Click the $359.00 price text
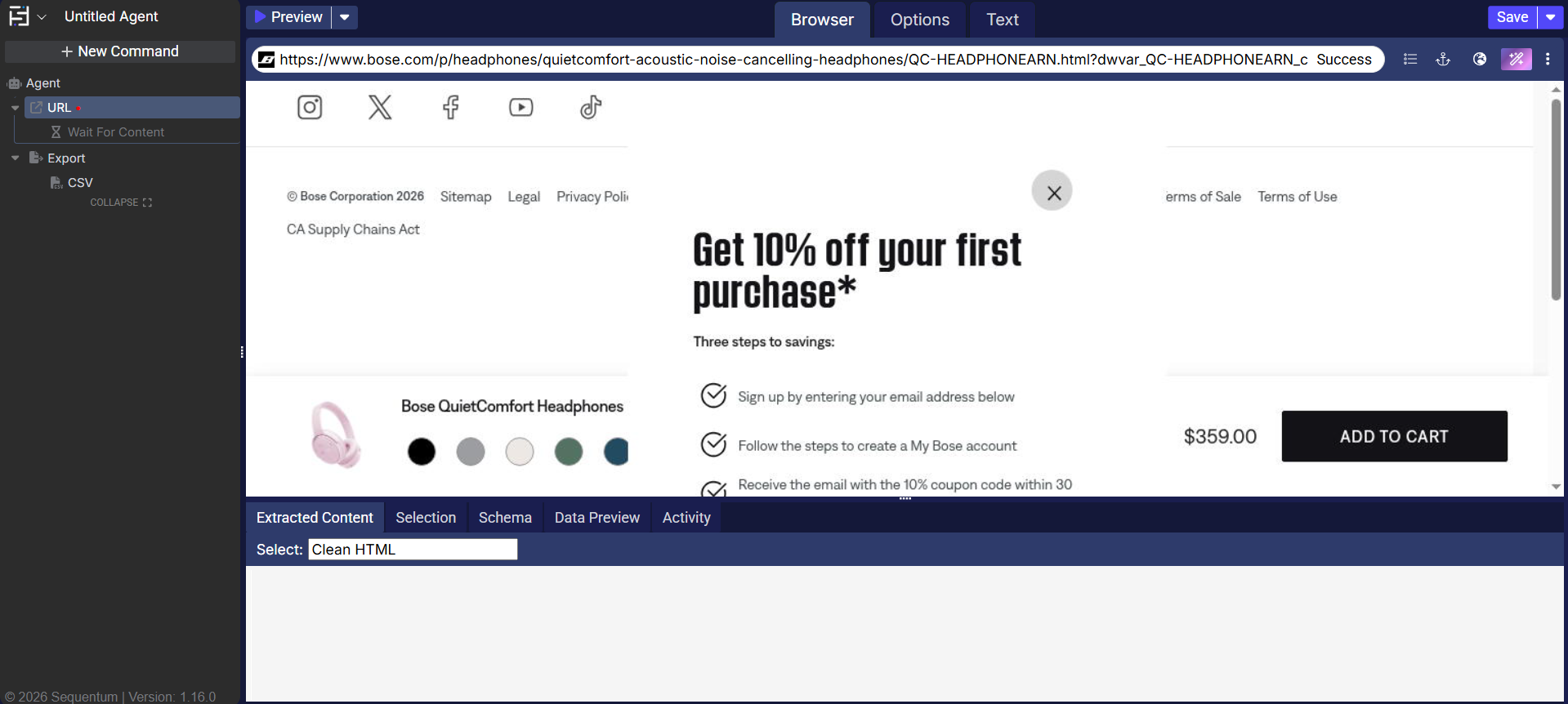 pos(1220,437)
